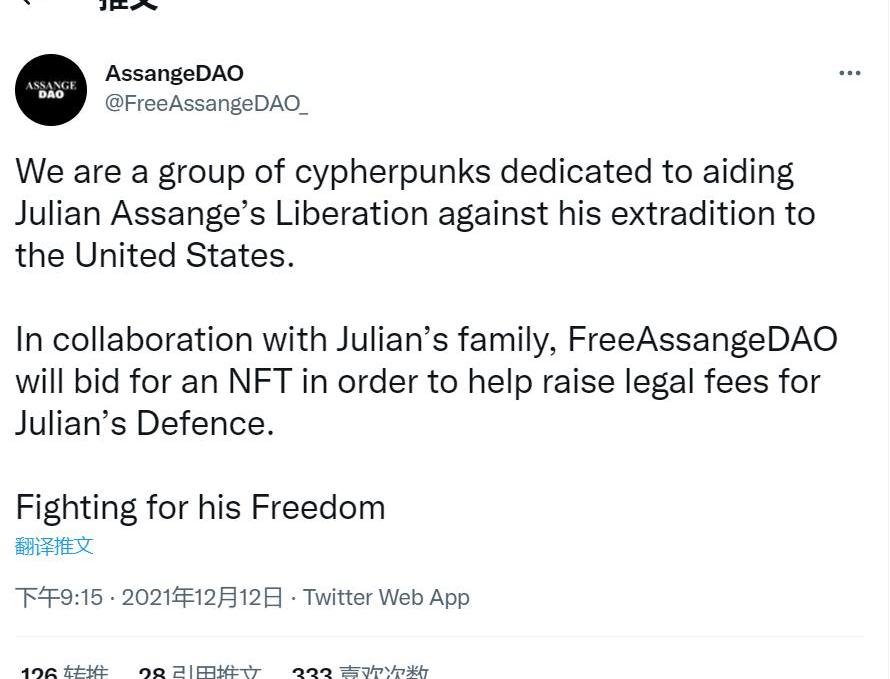View the 28 引用推文 quote tweets
This screenshot has height=679, width=890.
(200, 672)
